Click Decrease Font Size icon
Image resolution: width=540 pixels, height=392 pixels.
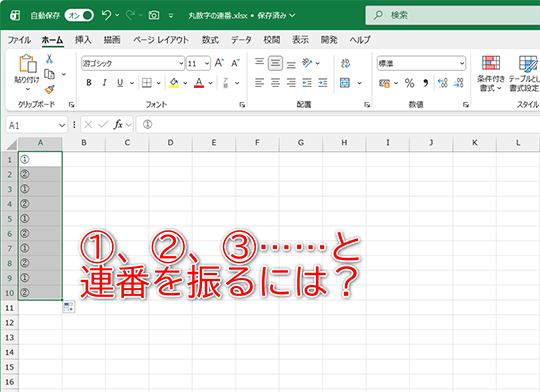235,63
